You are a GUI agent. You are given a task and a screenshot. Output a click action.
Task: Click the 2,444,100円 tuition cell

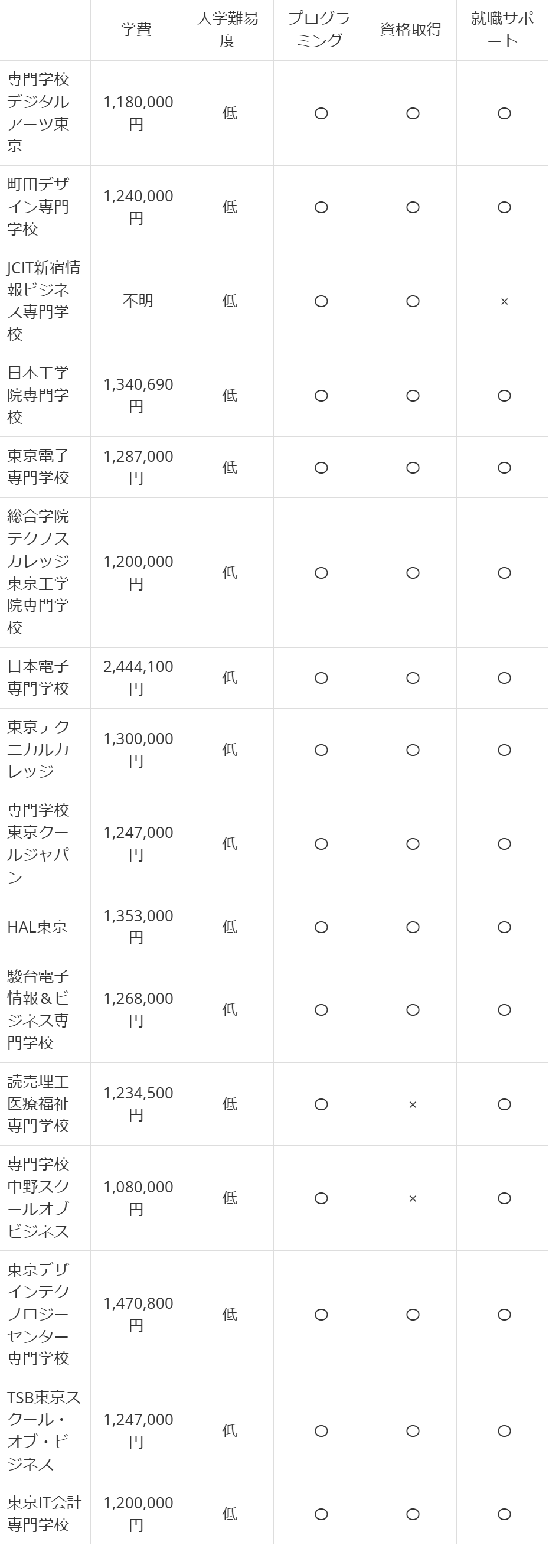pos(138,677)
